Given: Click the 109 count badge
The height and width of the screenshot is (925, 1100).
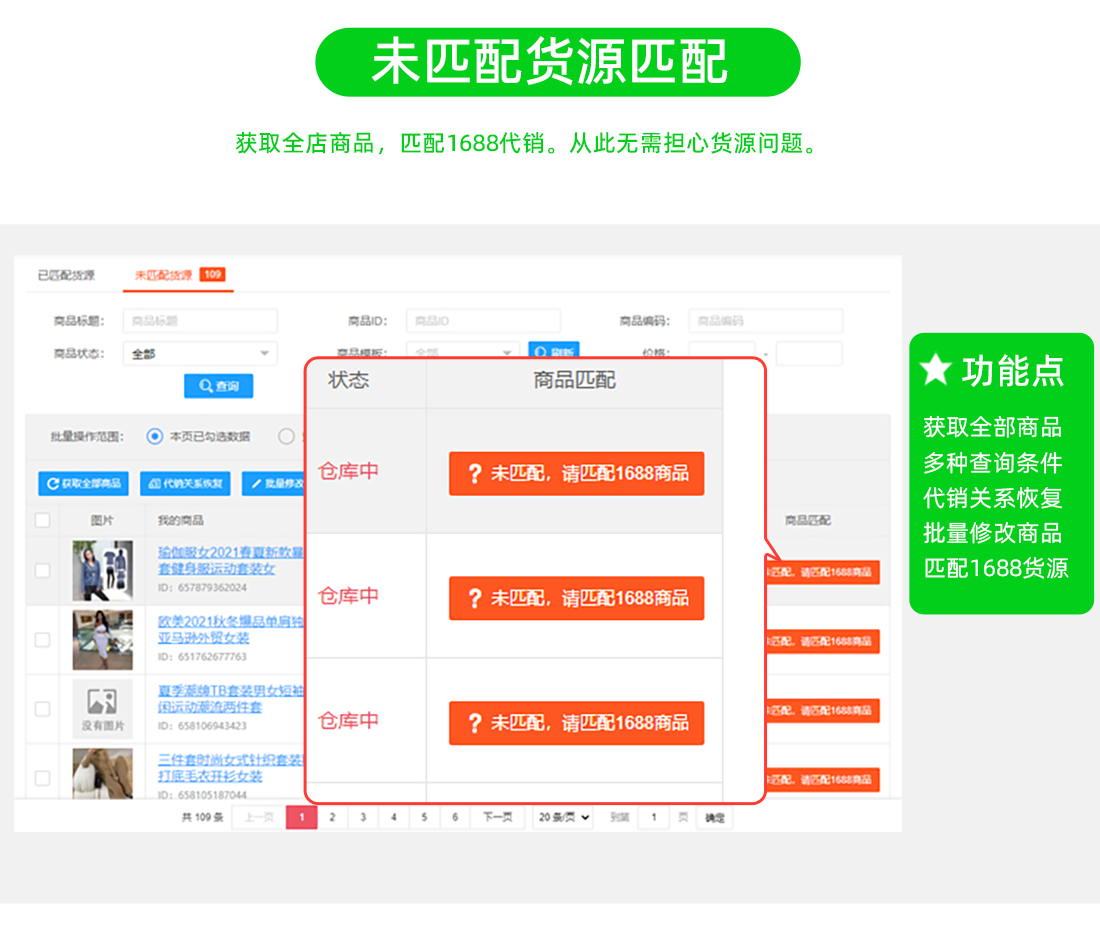Looking at the screenshot, I should click(213, 274).
